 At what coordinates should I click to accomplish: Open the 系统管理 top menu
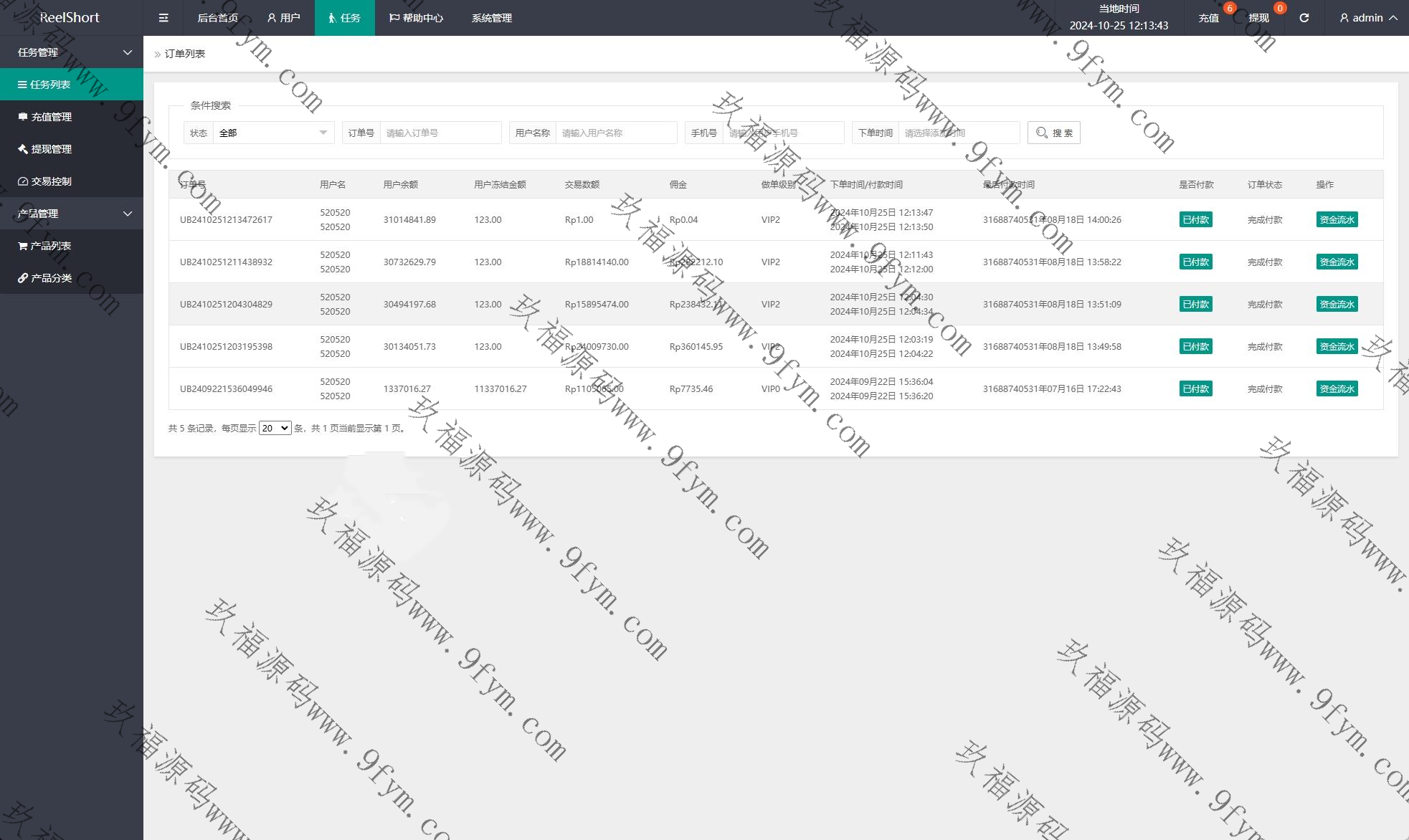pyautogui.click(x=491, y=18)
